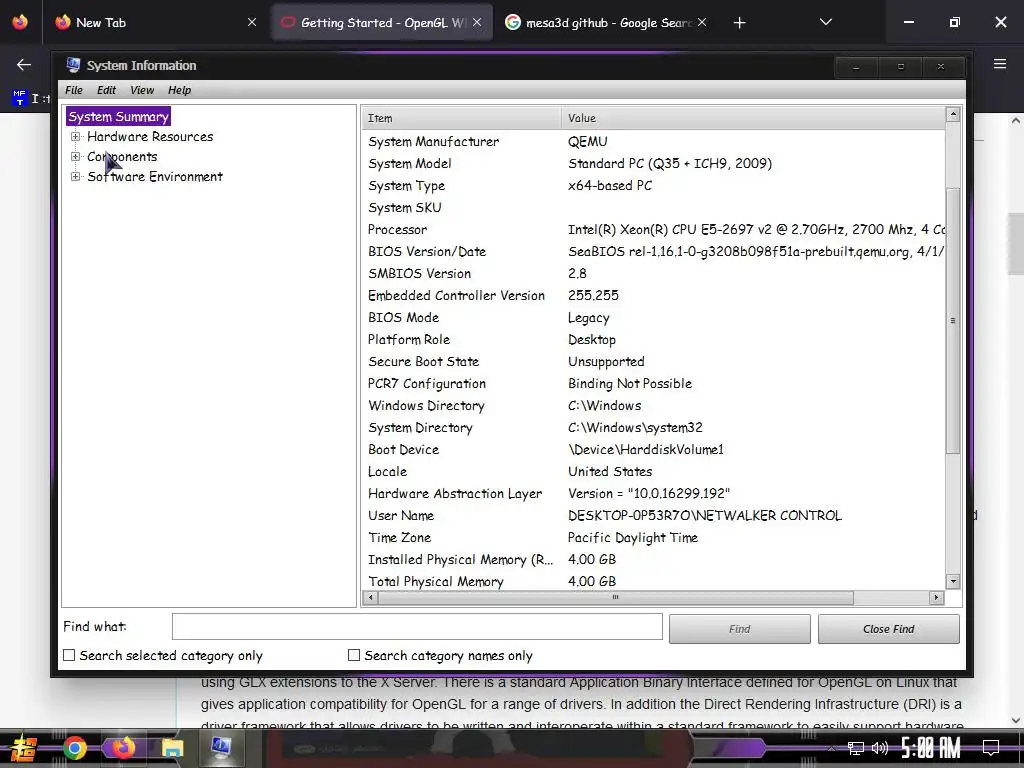Select the BIOS Mode row
Viewport: 1024px width, 768px height.
coord(653,317)
